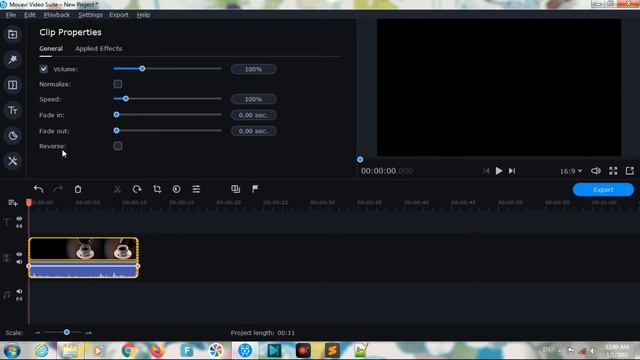Open the Titles panel icon

coord(13,110)
